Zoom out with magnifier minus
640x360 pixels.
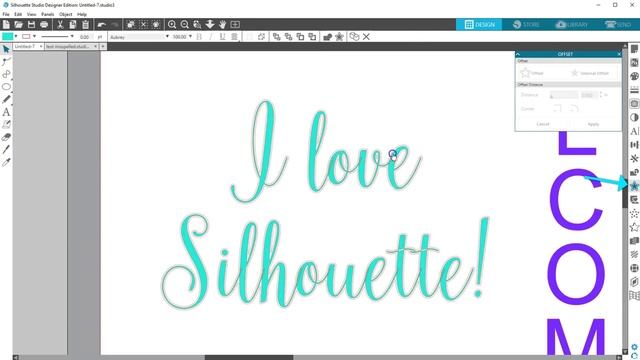pos(184,24)
